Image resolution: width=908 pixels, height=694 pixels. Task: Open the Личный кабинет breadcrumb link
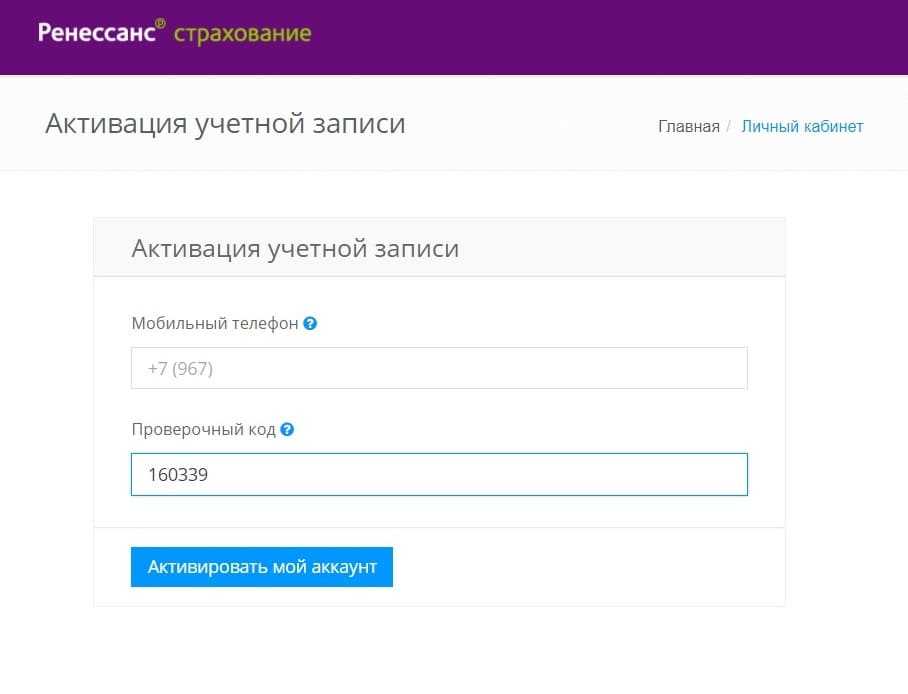[x=802, y=127]
